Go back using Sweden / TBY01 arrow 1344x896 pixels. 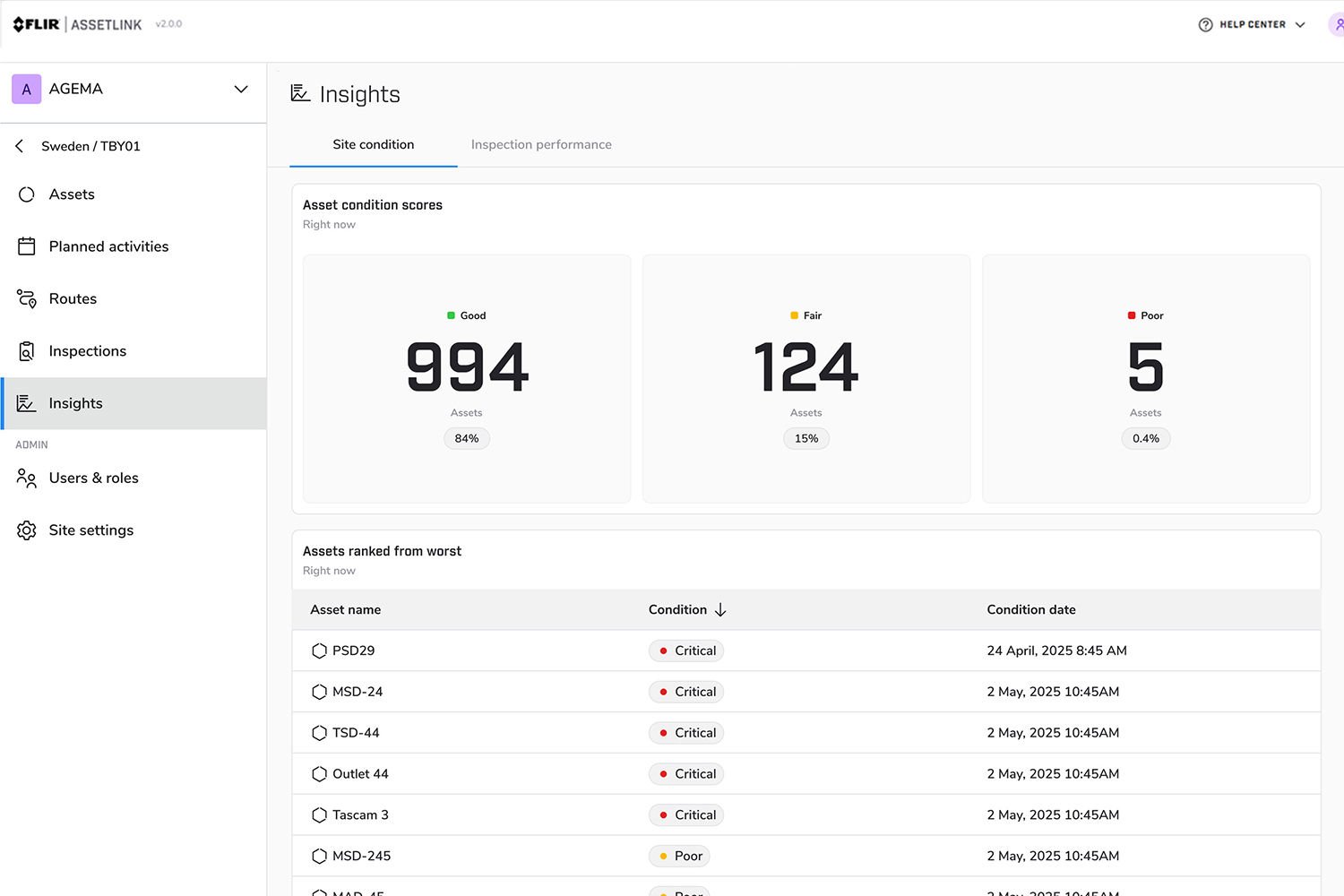(20, 146)
